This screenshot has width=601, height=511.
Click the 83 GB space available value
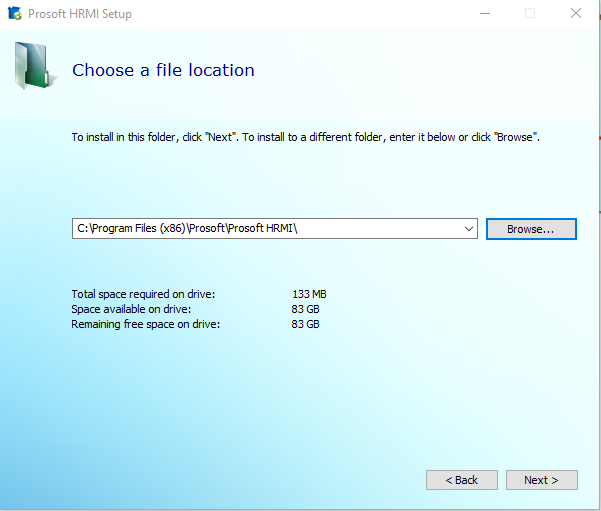coord(305,309)
